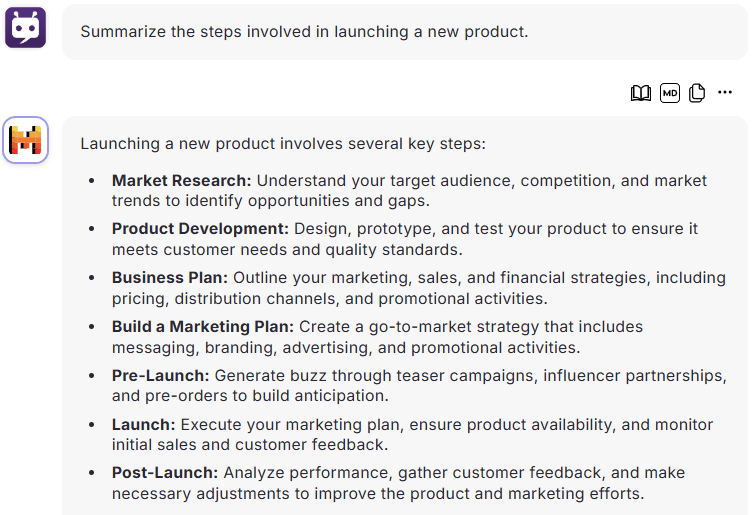755x515 pixels.
Task: Open the three-dot more options menu
Action: pos(725,92)
